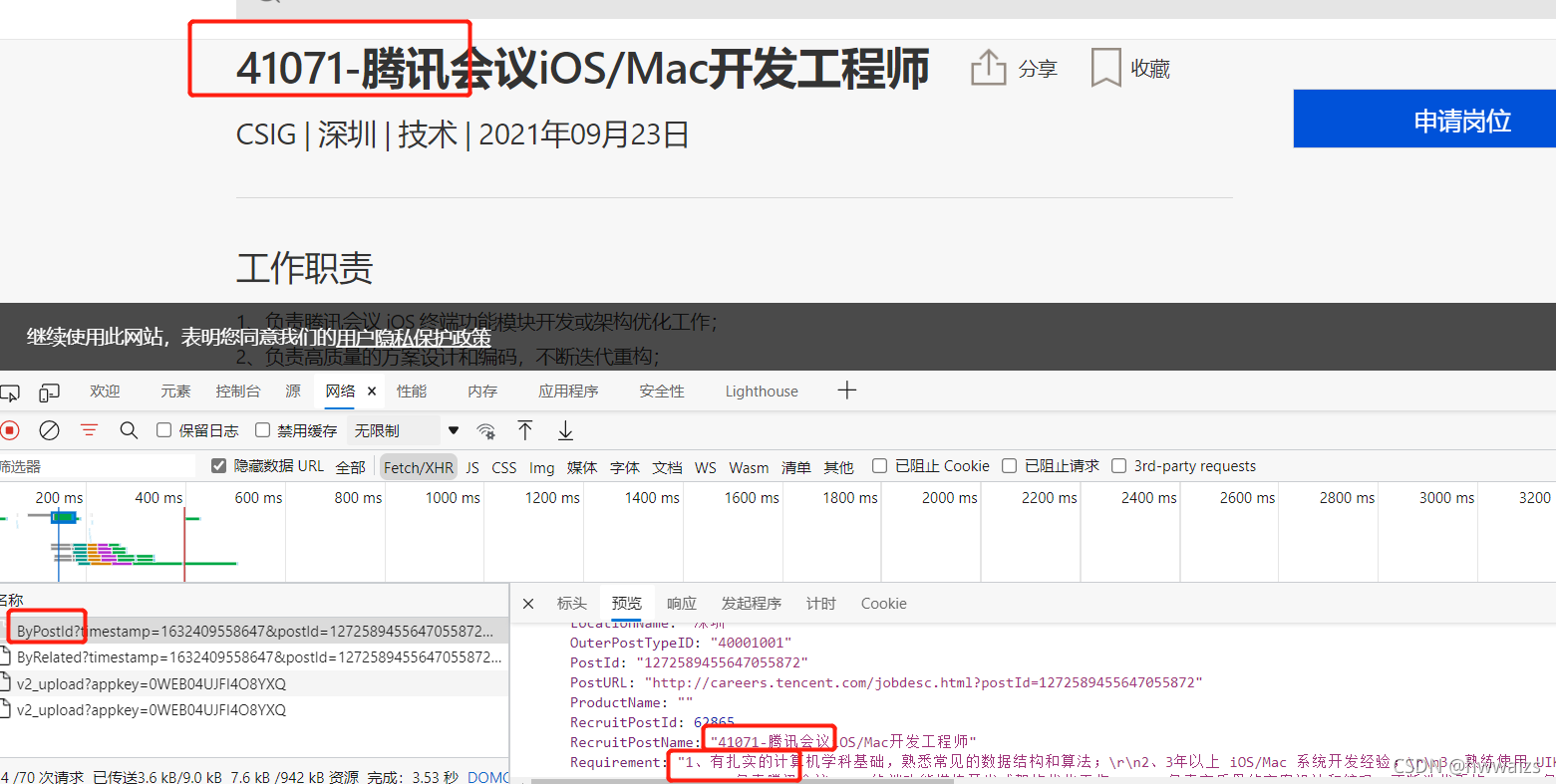Filter requests by JS
Screen dimensions: 1556x784
tap(472, 467)
